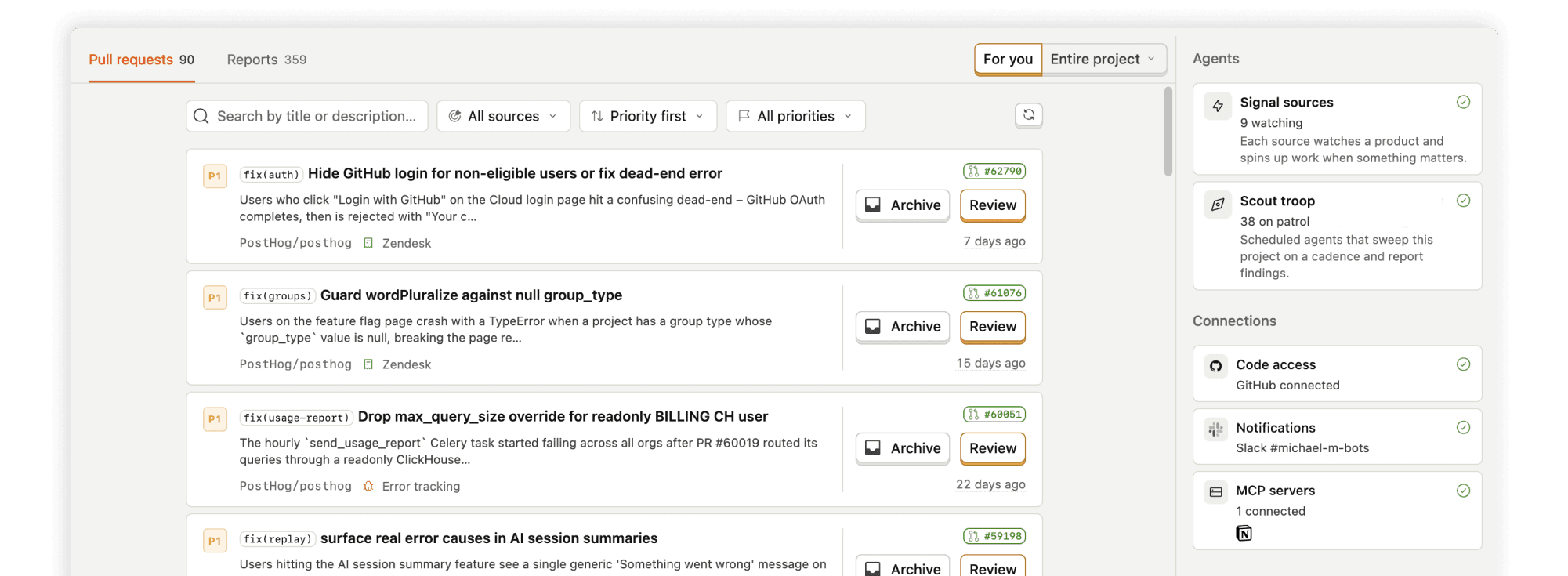This screenshot has width=1568, height=576.
Task: Open title Drop max_query_size override
Action: point(563,417)
